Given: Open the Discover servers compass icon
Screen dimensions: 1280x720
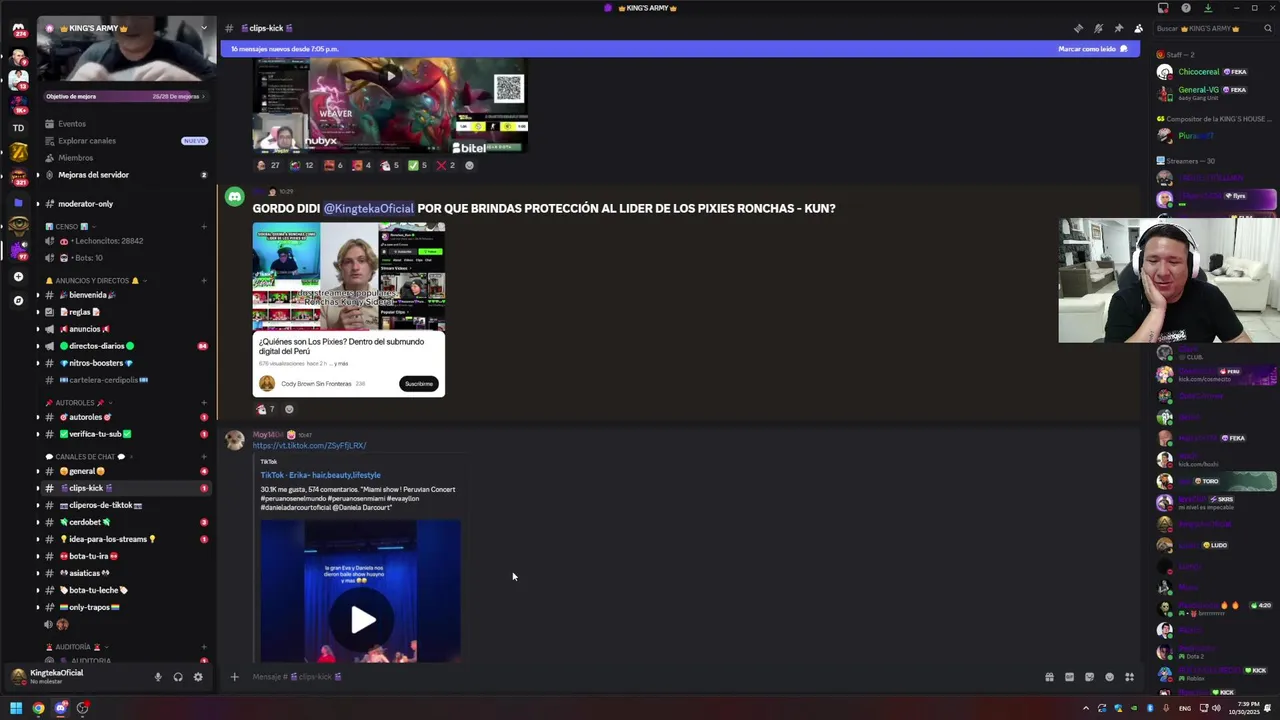Looking at the screenshot, I should click(18, 300).
